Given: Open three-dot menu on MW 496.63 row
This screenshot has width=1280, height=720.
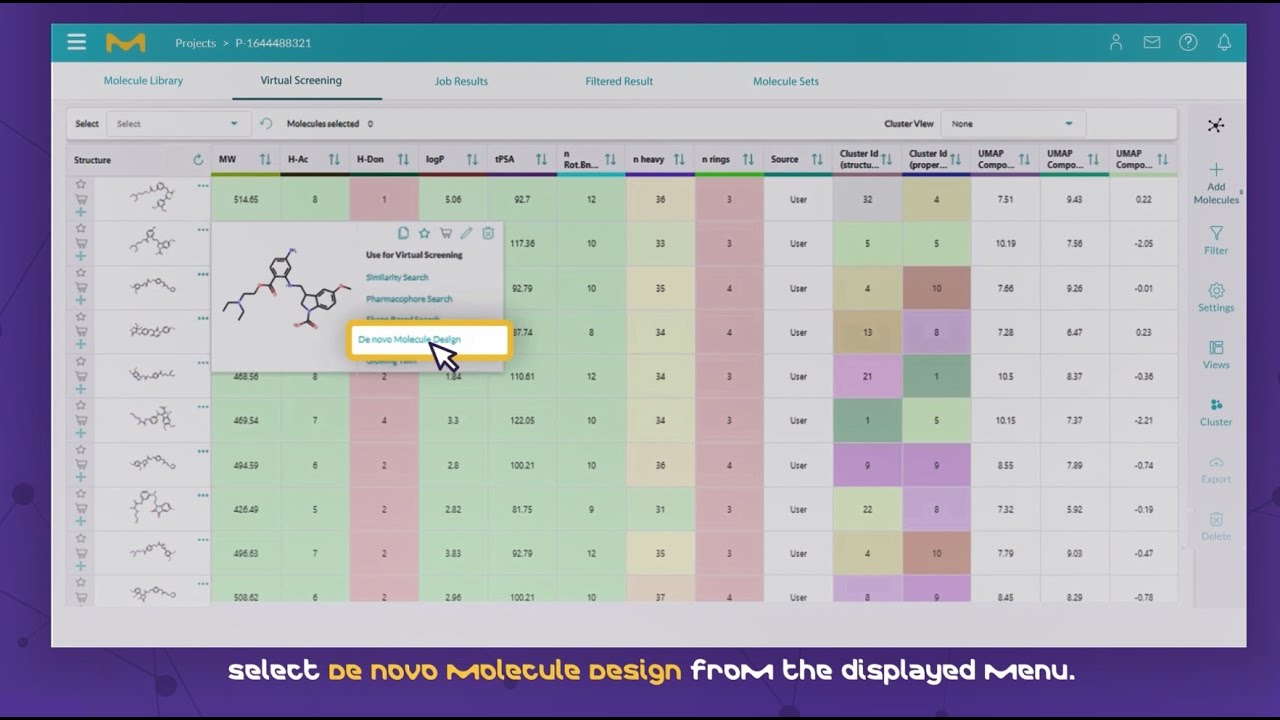Looking at the screenshot, I should pos(203,539).
